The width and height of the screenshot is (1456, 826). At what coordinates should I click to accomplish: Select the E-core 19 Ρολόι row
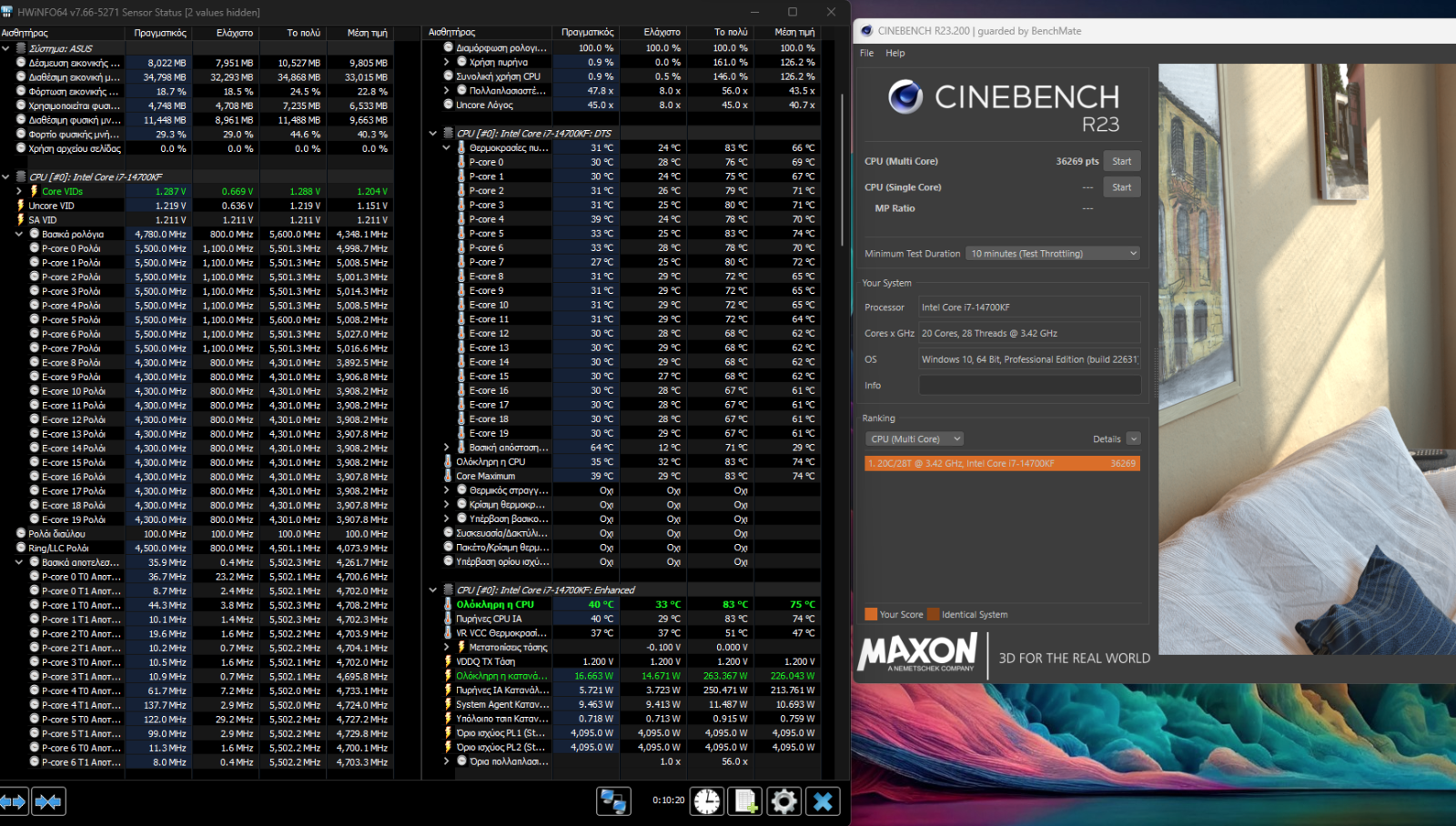pos(197,519)
